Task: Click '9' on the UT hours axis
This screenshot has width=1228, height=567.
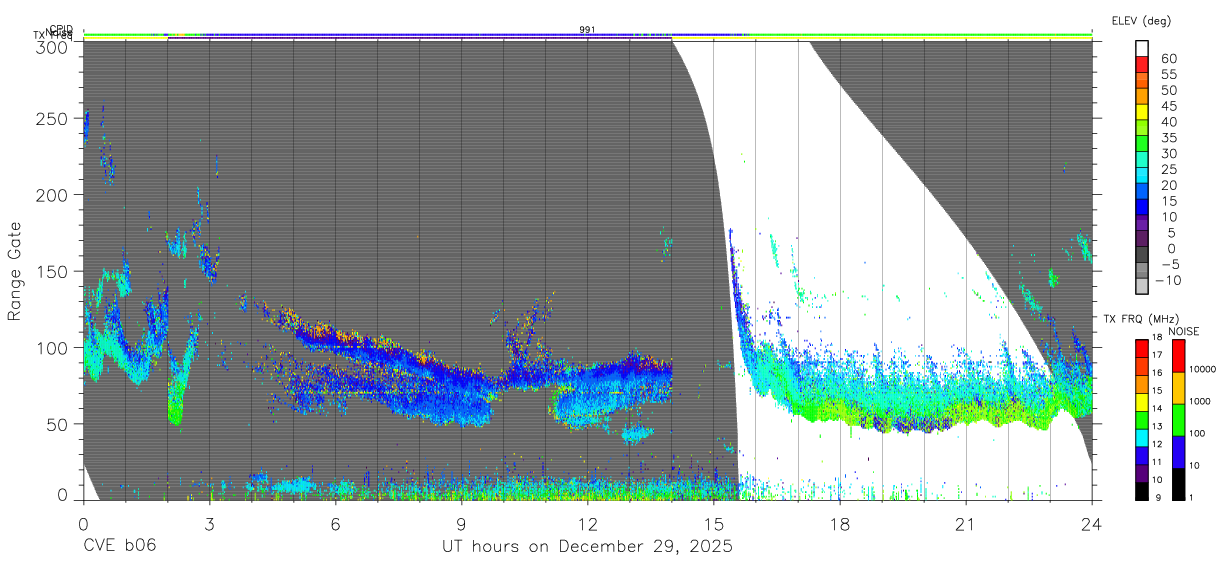Action: tap(461, 523)
